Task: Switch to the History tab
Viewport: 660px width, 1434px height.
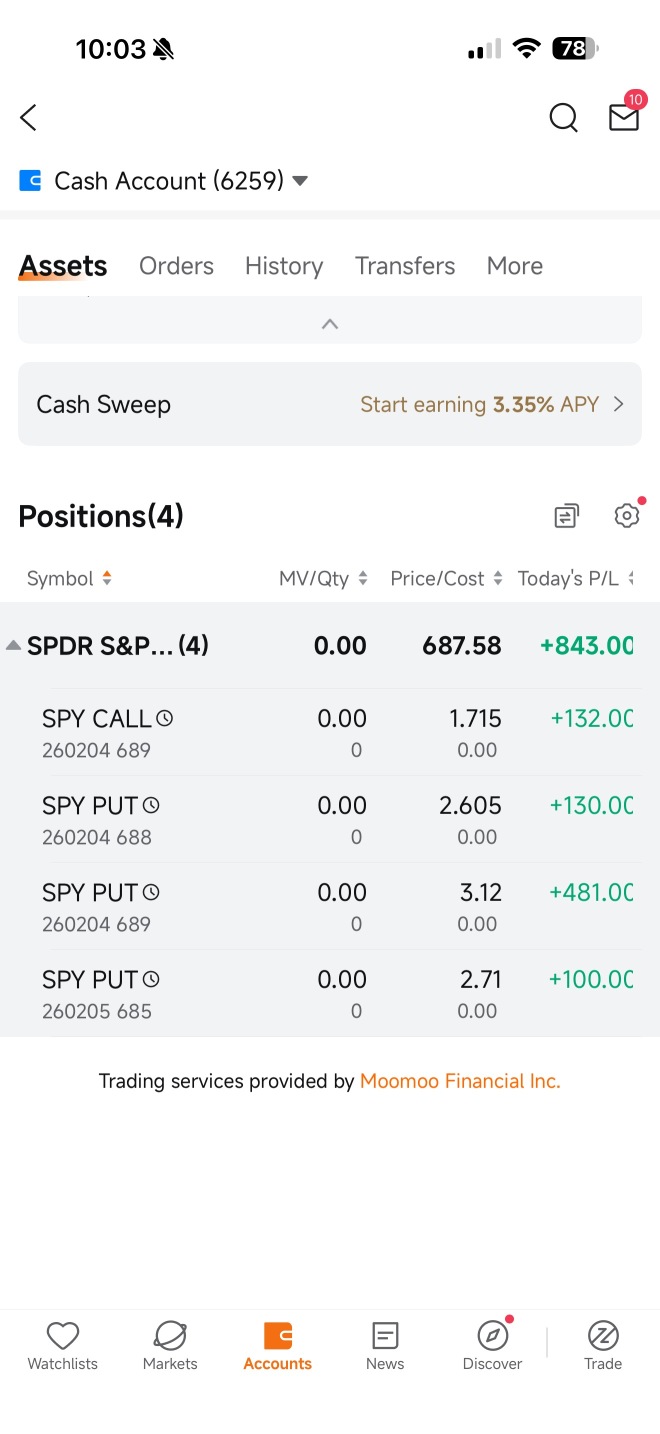Action: coord(284,266)
